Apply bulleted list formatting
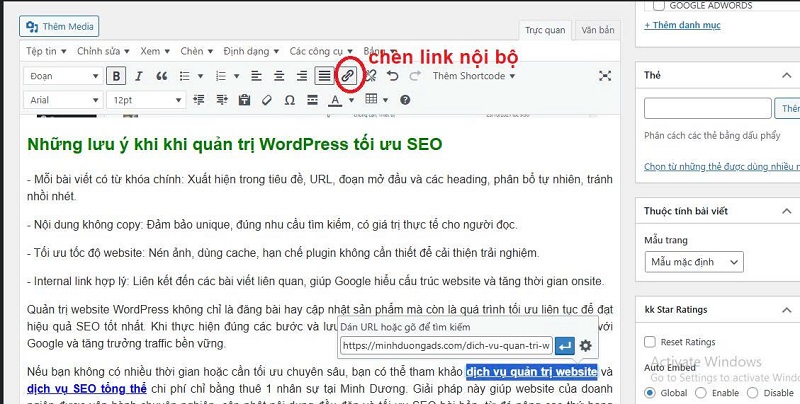This screenshot has height=404, width=800. tap(185, 76)
